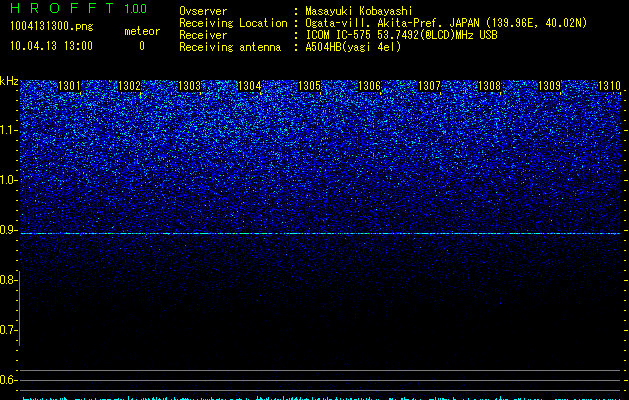
Task: Click the vertical gray bar beside 0.8 kHz
Action: pos(19,308)
